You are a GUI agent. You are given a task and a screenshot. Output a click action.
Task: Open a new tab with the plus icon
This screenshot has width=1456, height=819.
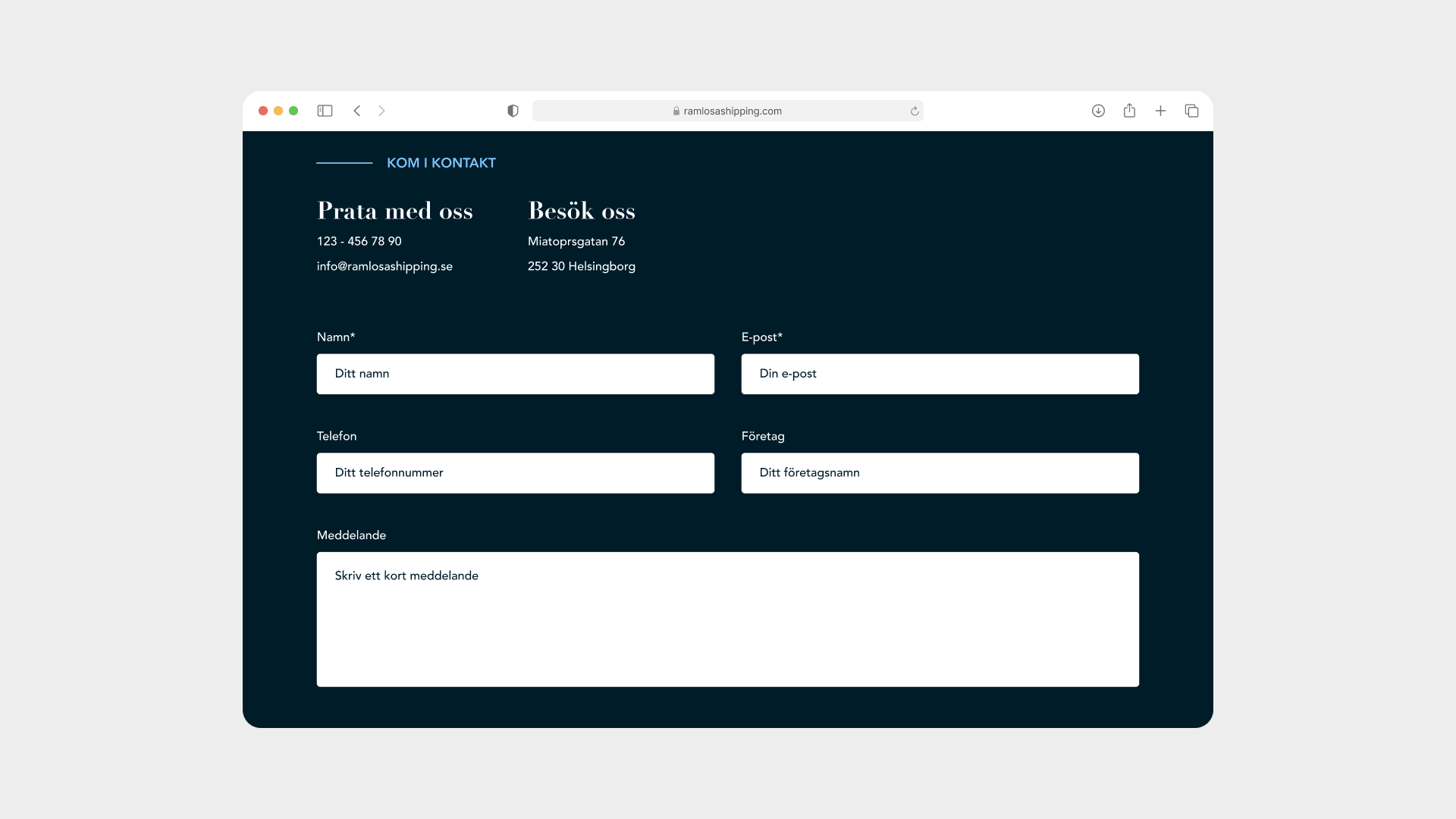(1160, 111)
